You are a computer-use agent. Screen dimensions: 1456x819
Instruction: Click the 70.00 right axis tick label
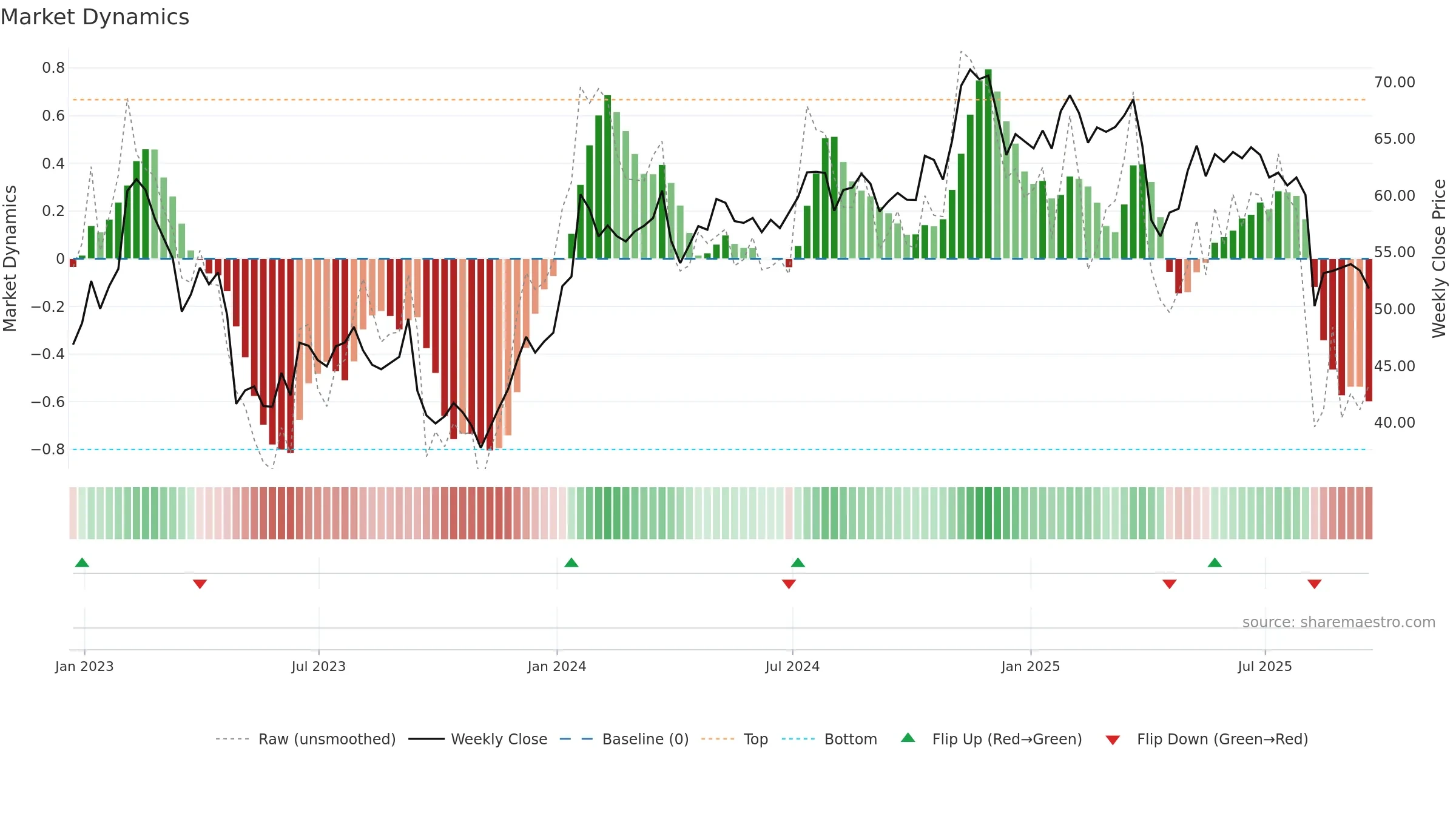(1395, 83)
